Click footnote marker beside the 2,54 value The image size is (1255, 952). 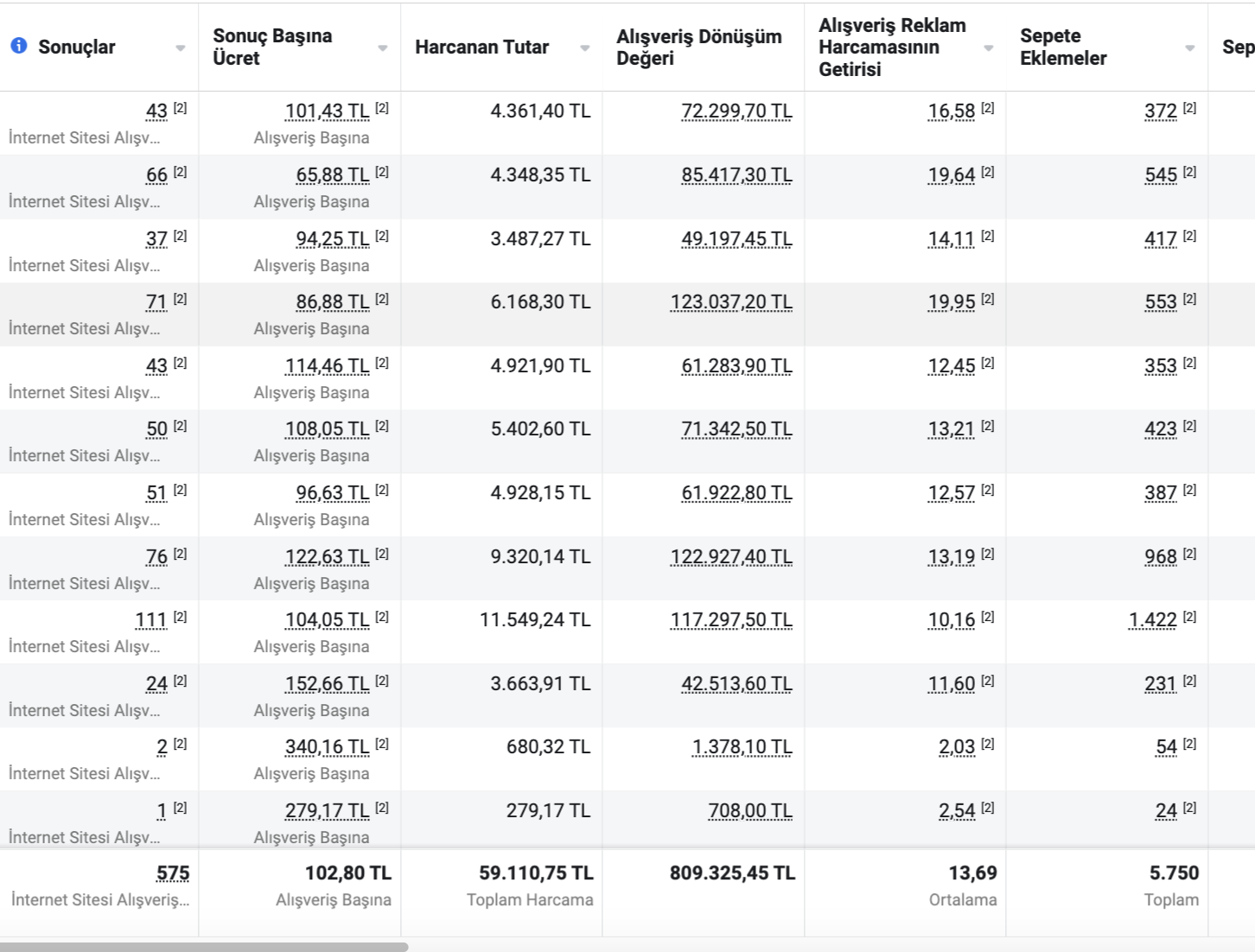988,808
